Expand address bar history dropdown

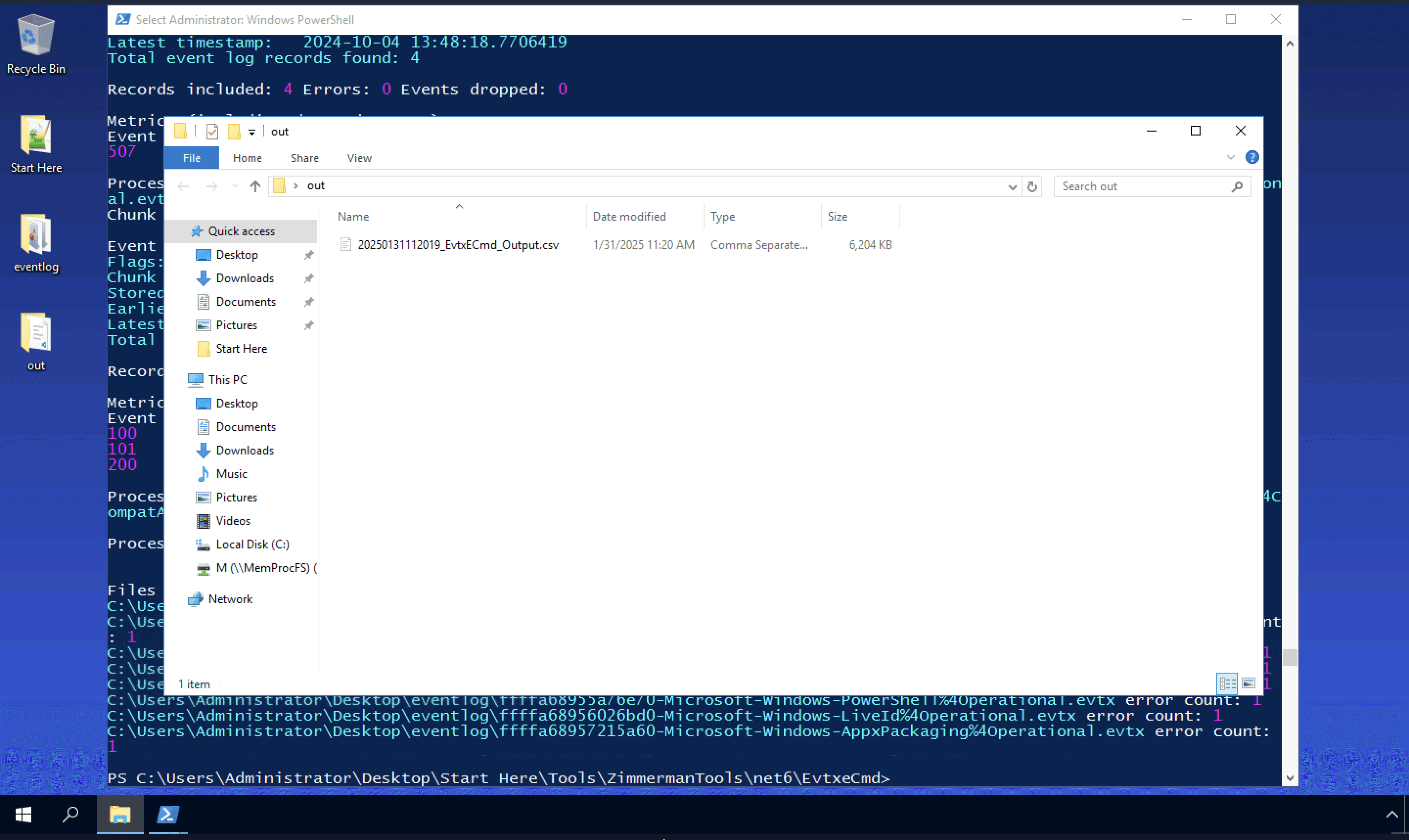coord(1012,187)
